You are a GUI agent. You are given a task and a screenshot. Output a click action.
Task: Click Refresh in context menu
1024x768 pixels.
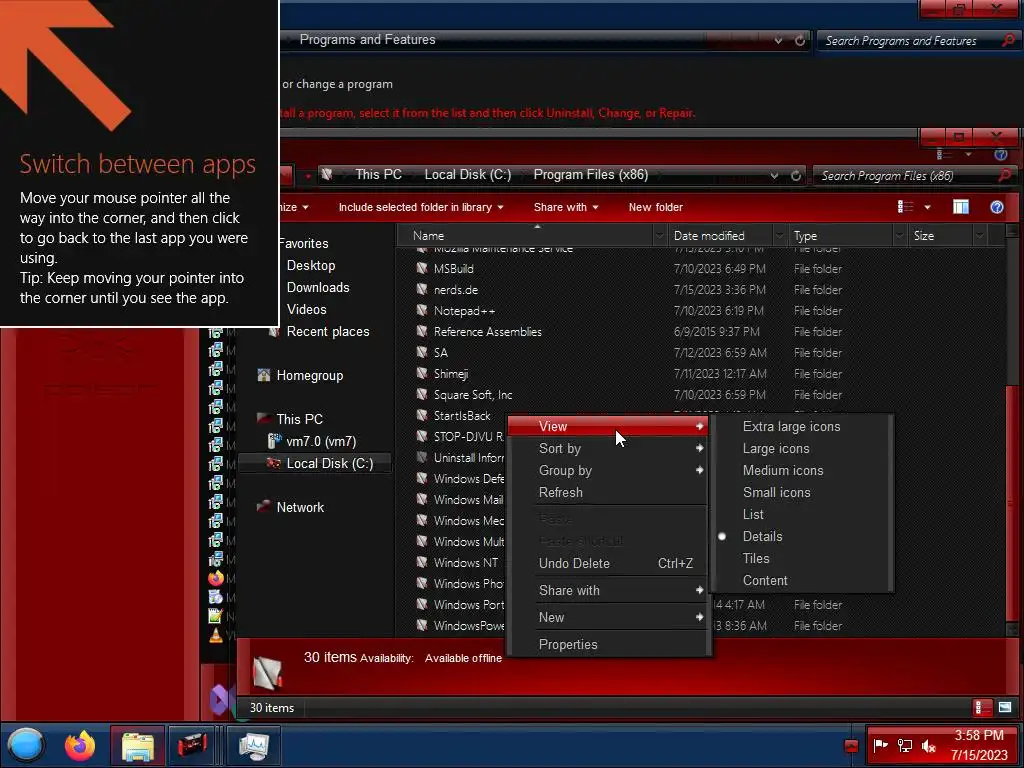click(609, 492)
